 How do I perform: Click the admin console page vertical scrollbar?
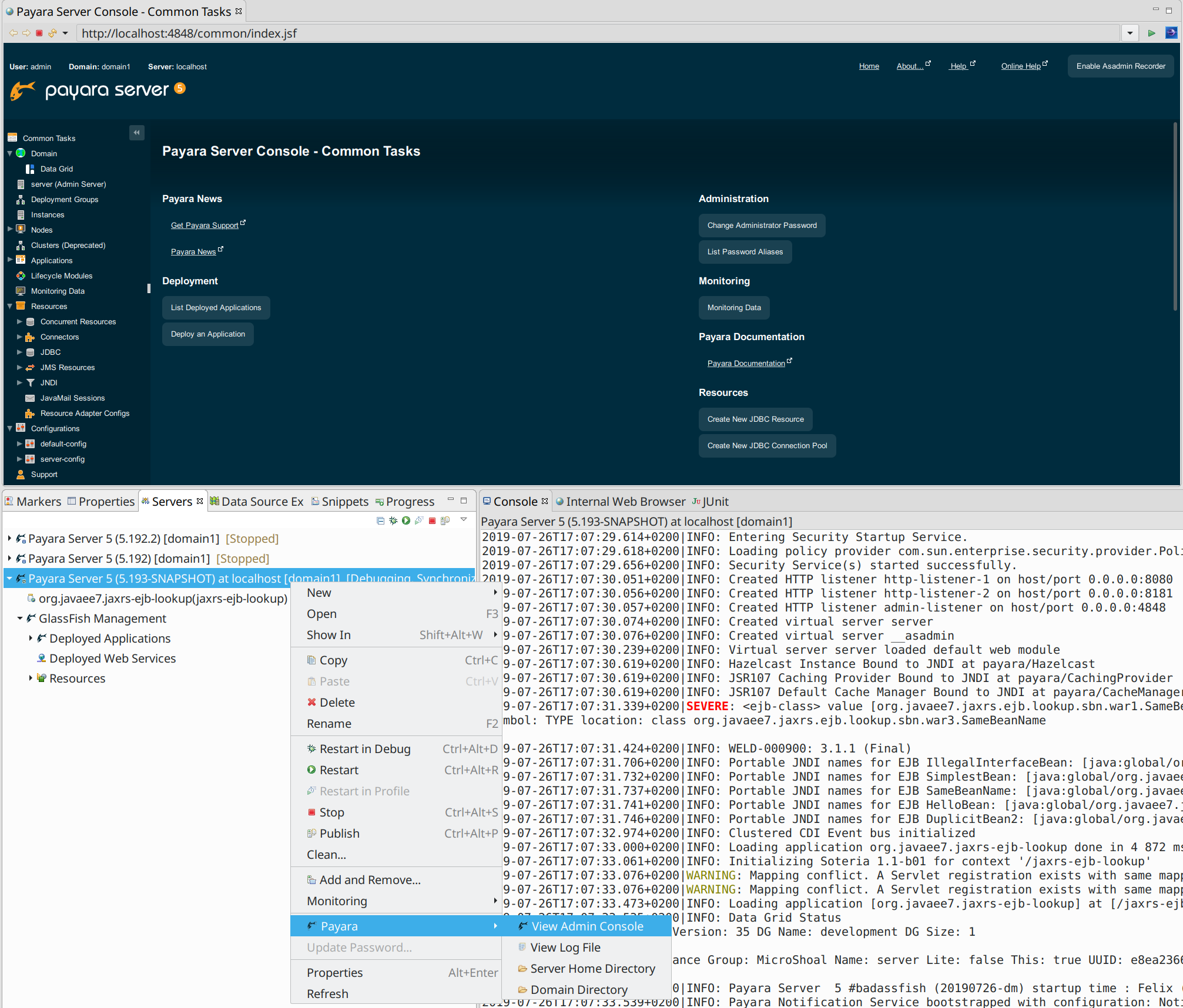(x=1176, y=216)
